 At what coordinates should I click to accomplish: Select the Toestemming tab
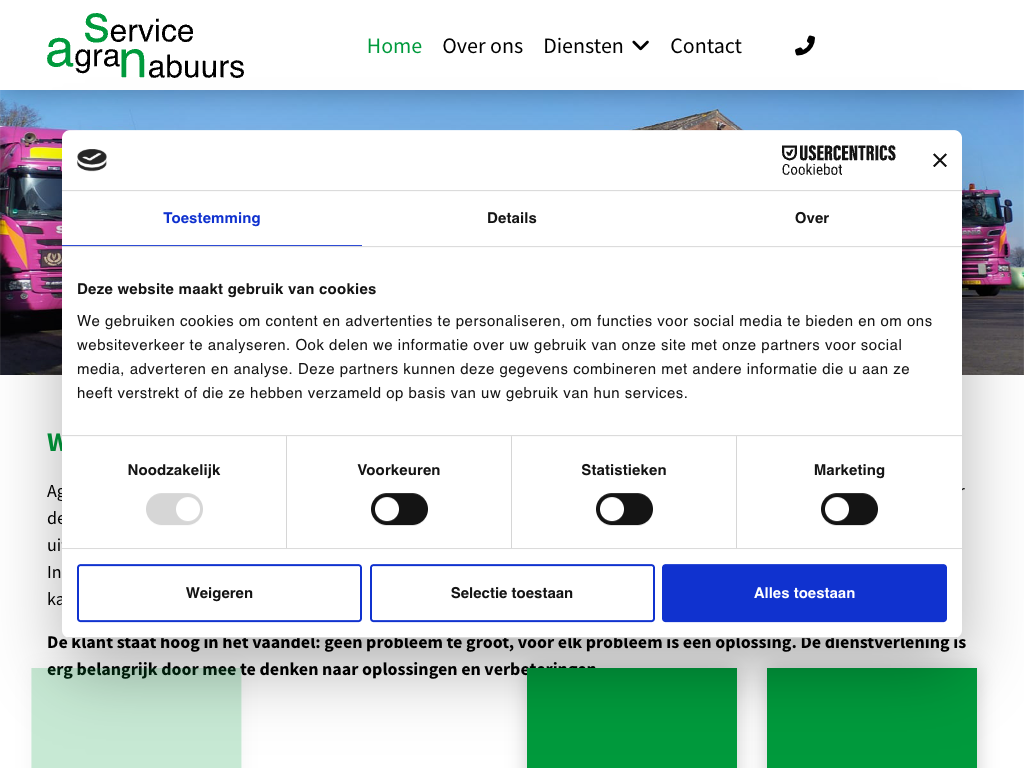(212, 218)
